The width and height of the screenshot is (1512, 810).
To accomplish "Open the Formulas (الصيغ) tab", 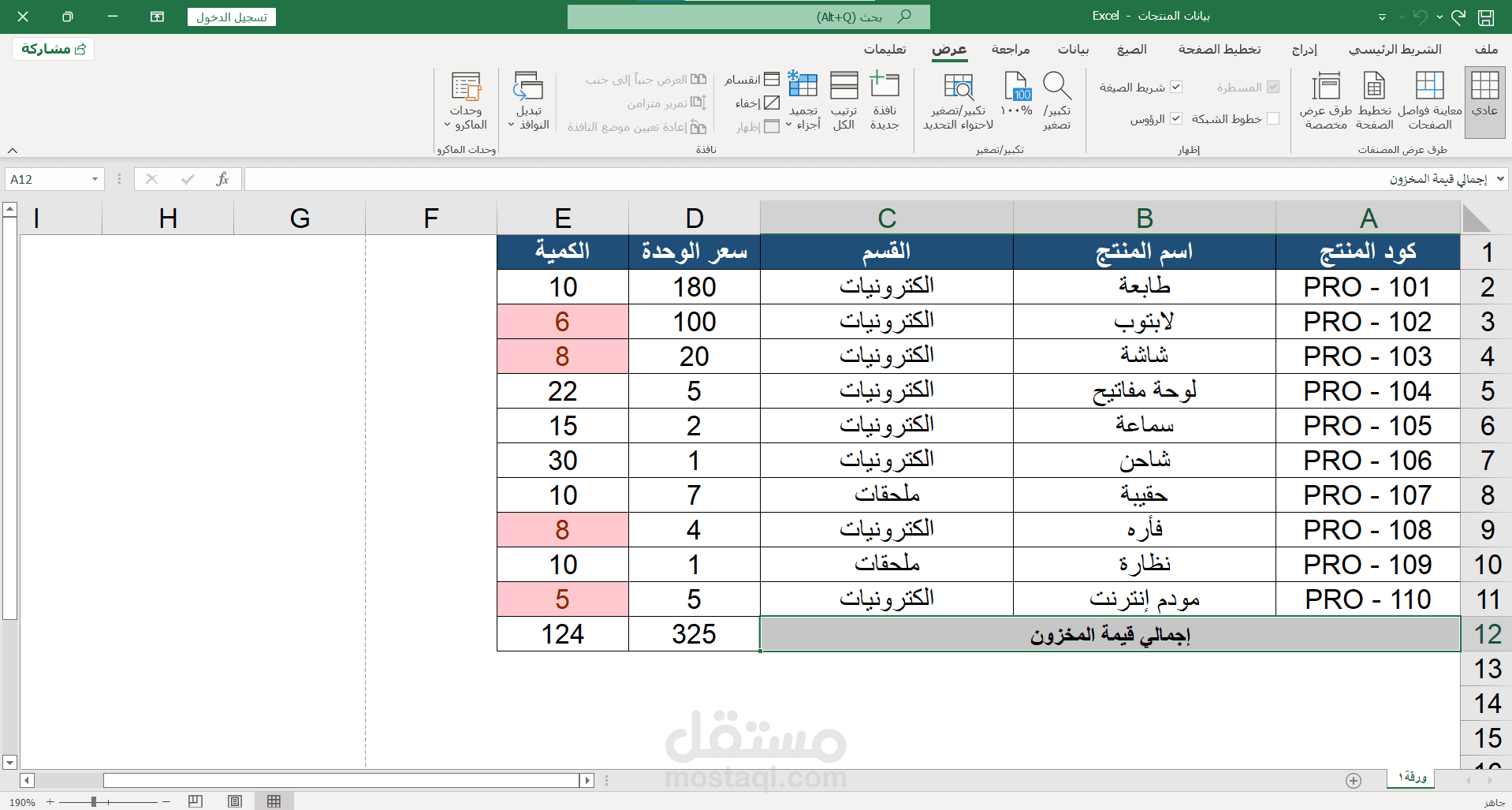I will (x=1132, y=49).
